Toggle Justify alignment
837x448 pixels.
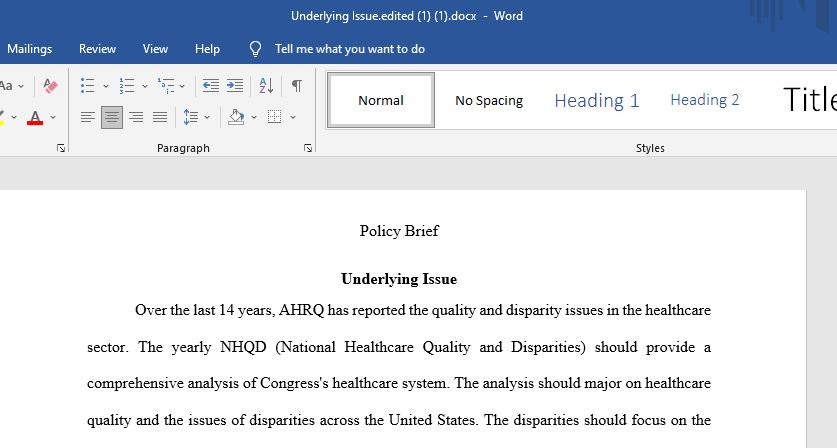160,117
